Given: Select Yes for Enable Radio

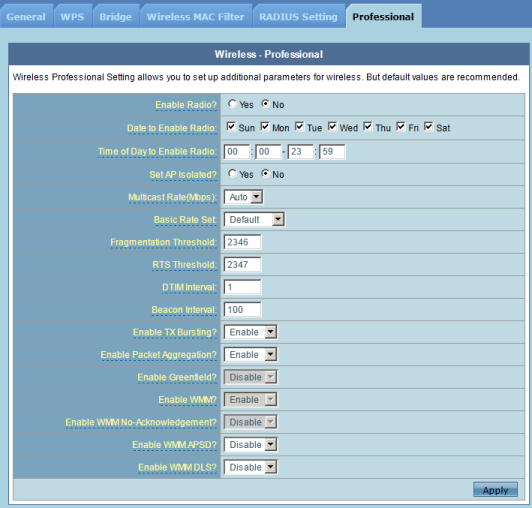Looking at the screenshot, I should pos(232,104).
